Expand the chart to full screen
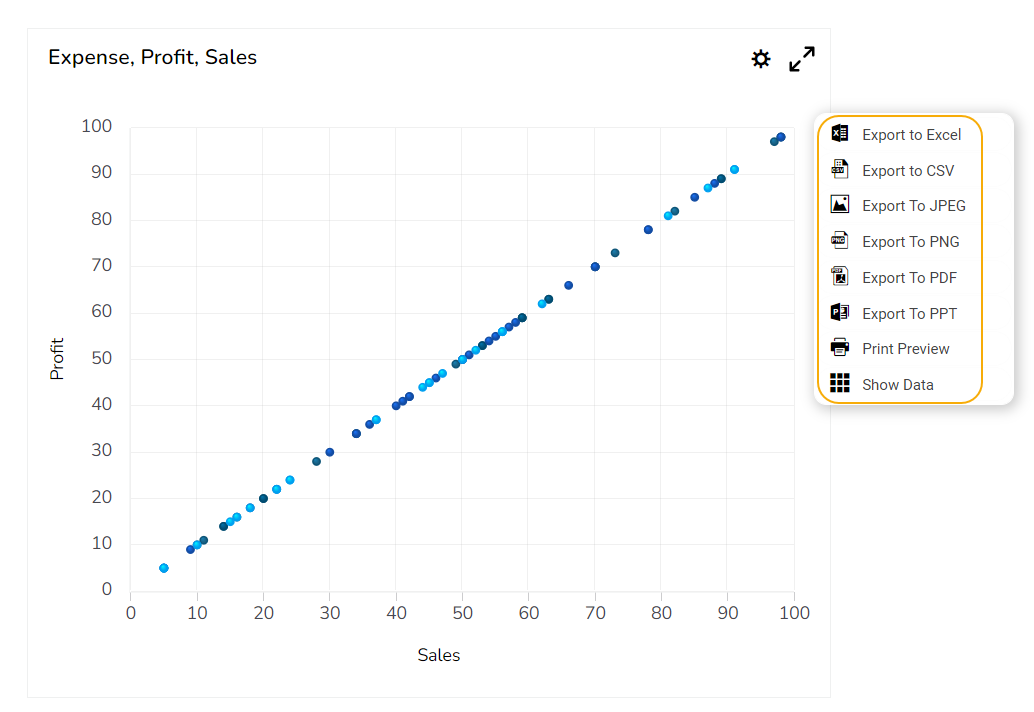This screenshot has width=1034, height=712. point(801,59)
